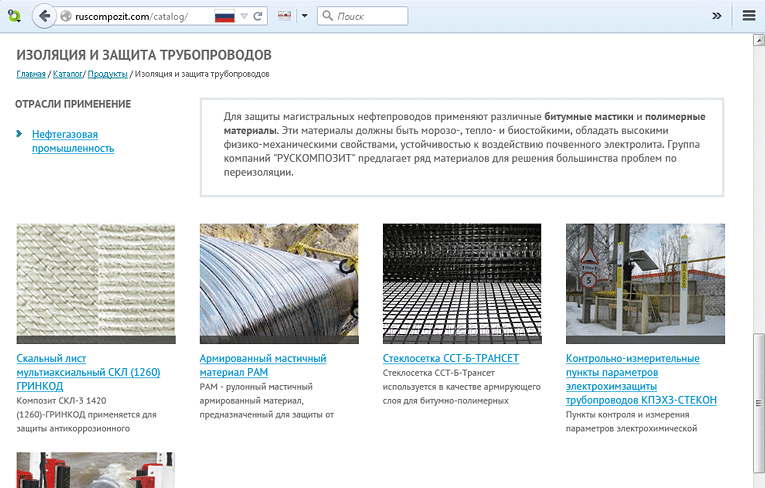Open Стеклосетка ССТ-Б-ТРАНСЕТ link
This screenshot has width=765, height=488.
click(451, 358)
